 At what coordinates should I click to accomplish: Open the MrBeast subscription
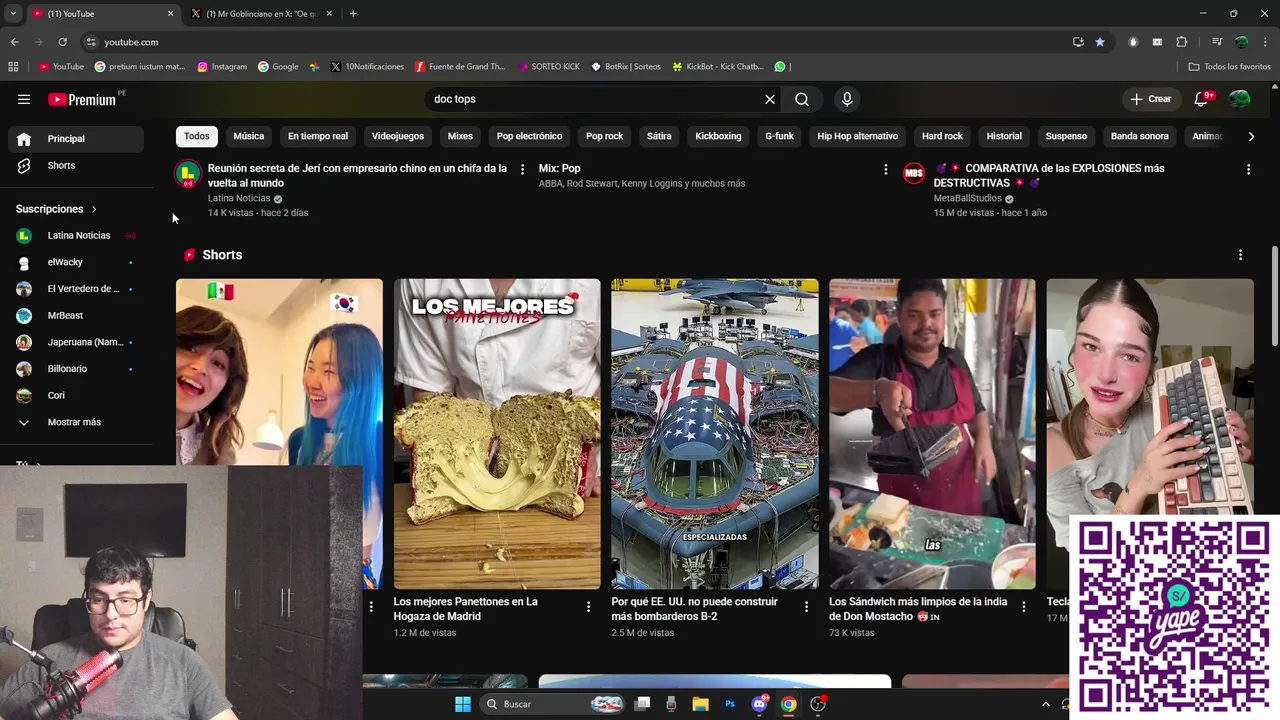[78, 315]
